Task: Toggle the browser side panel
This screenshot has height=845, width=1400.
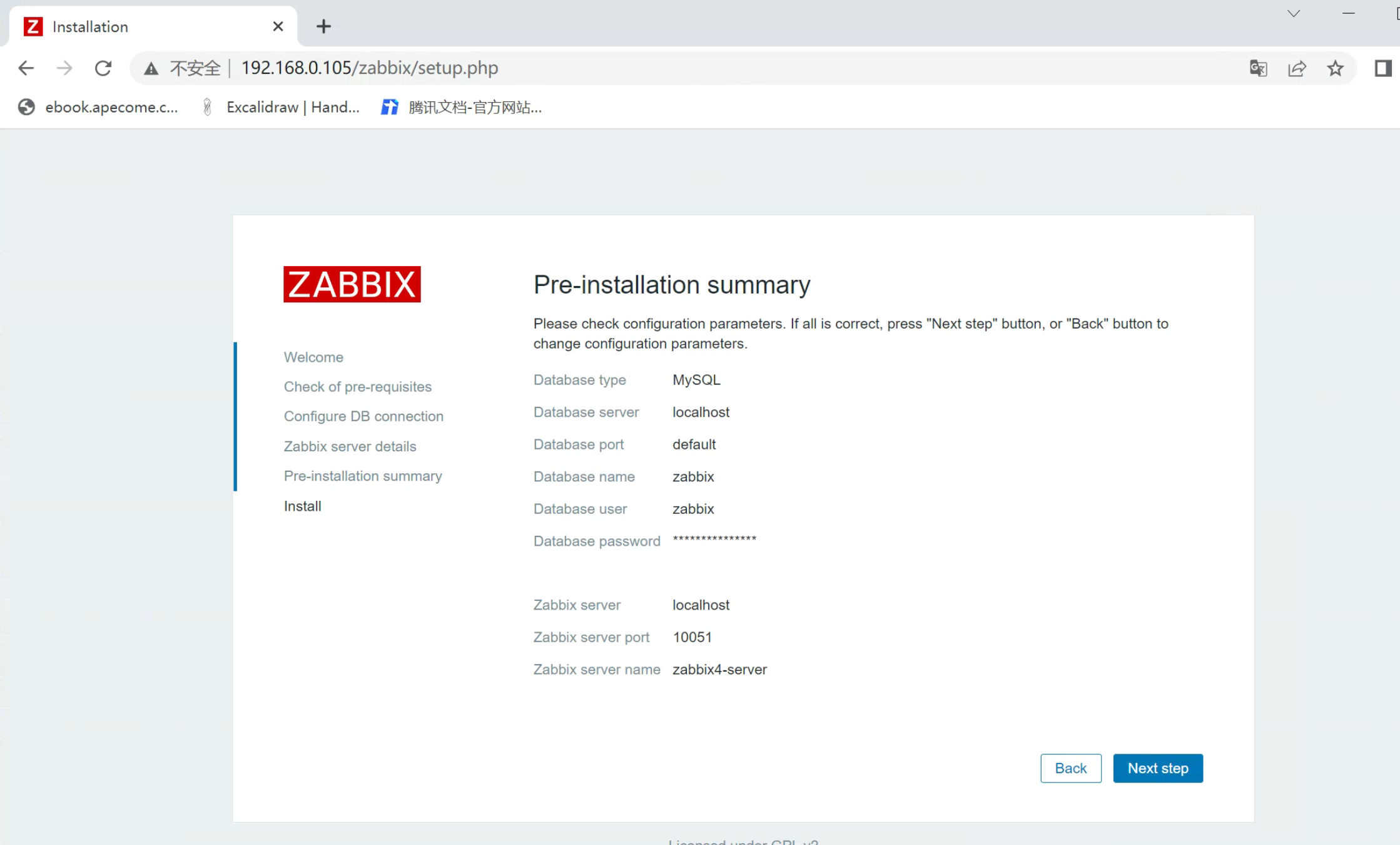Action: [1382, 68]
